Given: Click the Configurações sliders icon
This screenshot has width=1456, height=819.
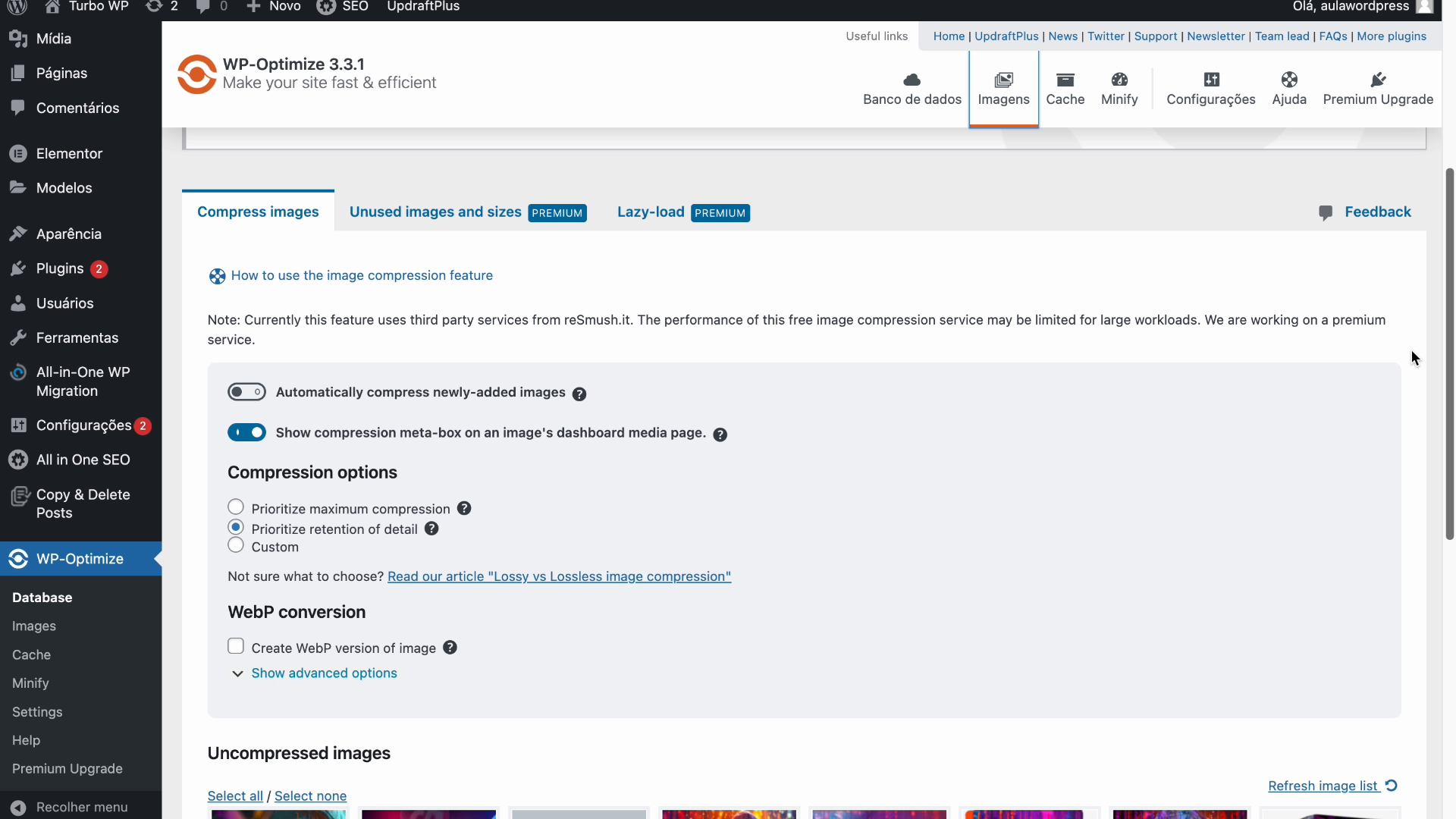Looking at the screenshot, I should (x=1210, y=80).
